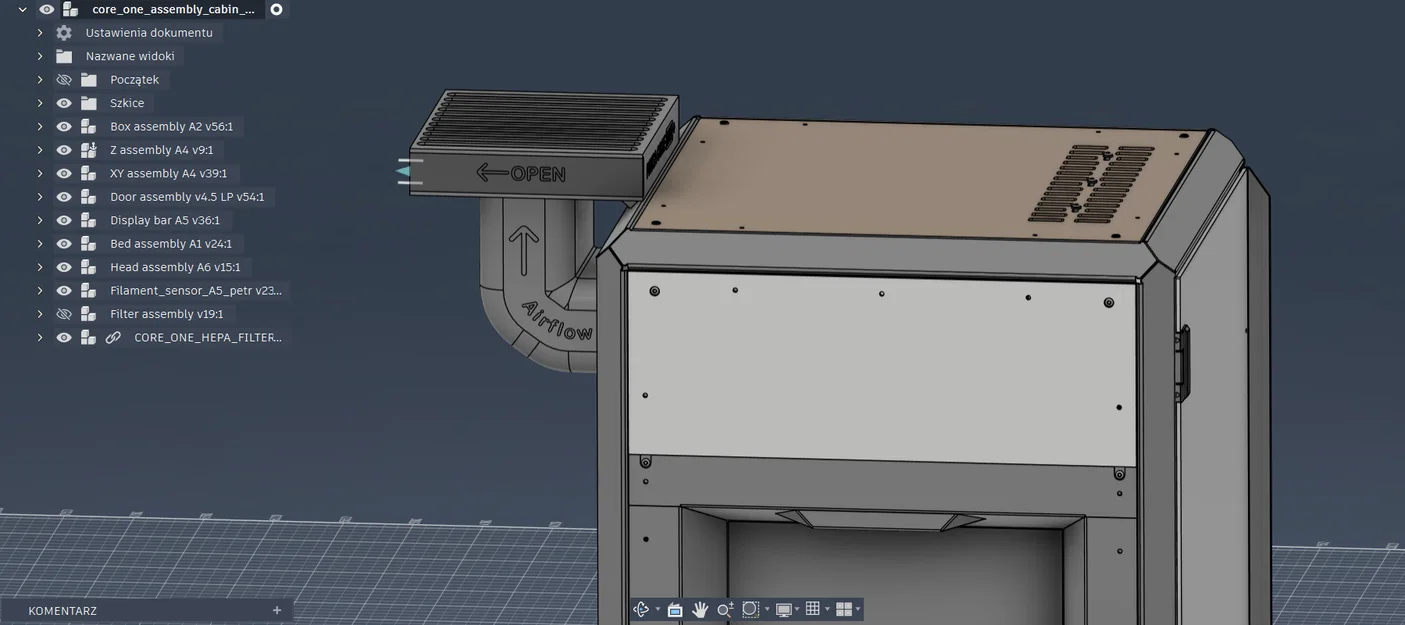Click the Grid and Snaps icon
Viewport: 1405px width, 625px height.
point(813,609)
